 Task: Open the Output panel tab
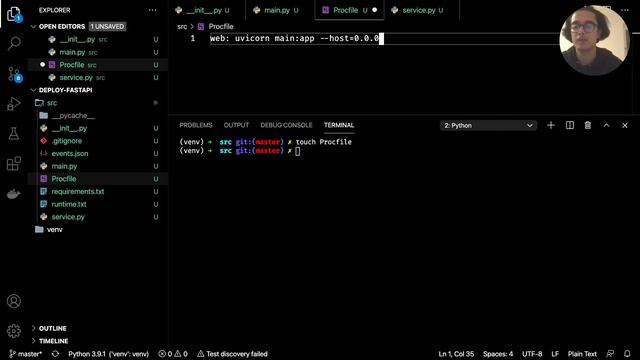(x=236, y=125)
